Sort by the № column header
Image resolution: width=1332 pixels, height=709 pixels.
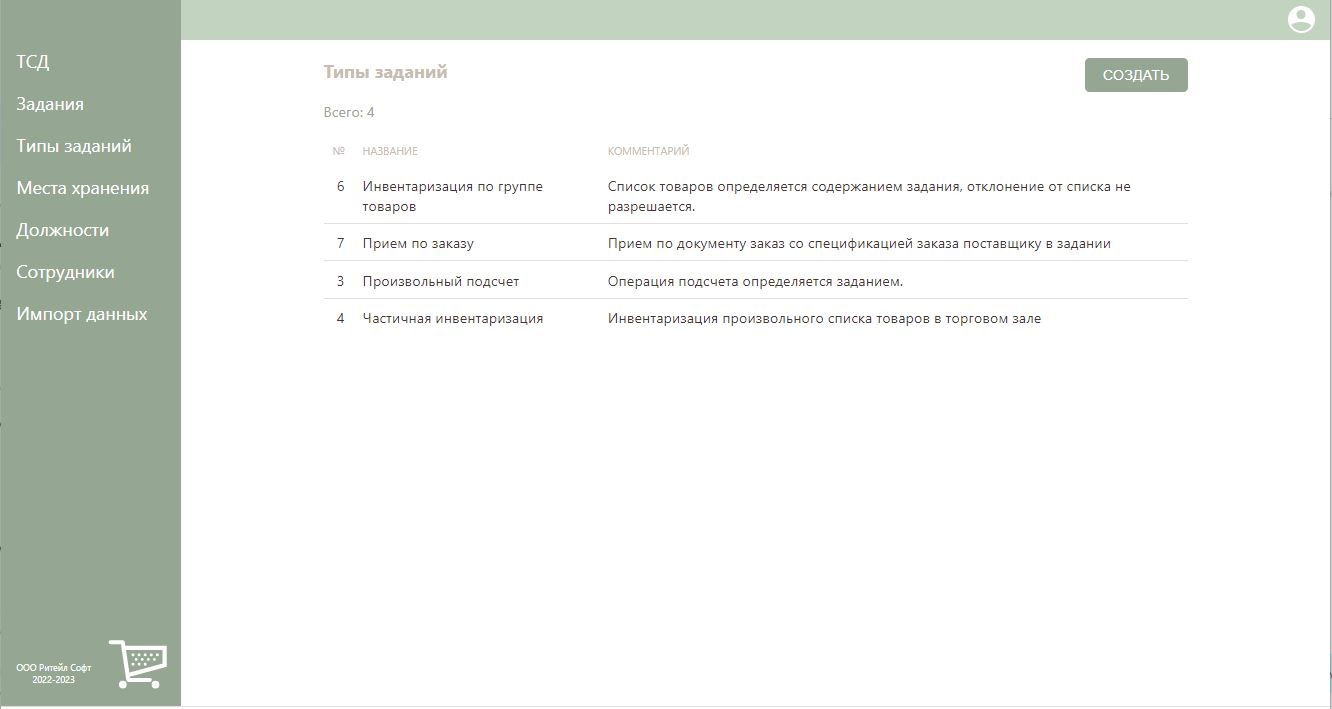(338, 151)
